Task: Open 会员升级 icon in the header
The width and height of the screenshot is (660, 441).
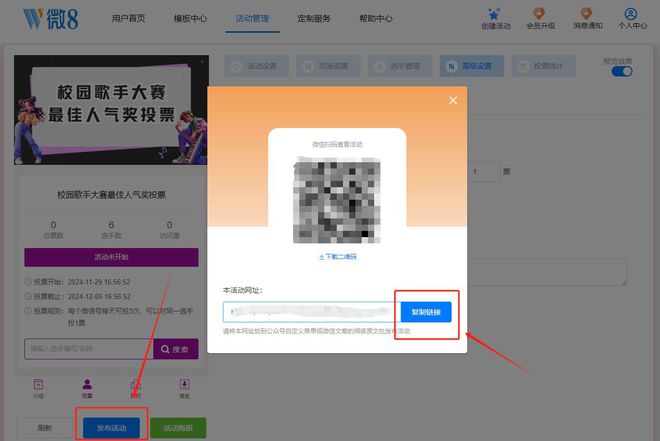Action: coord(540,19)
